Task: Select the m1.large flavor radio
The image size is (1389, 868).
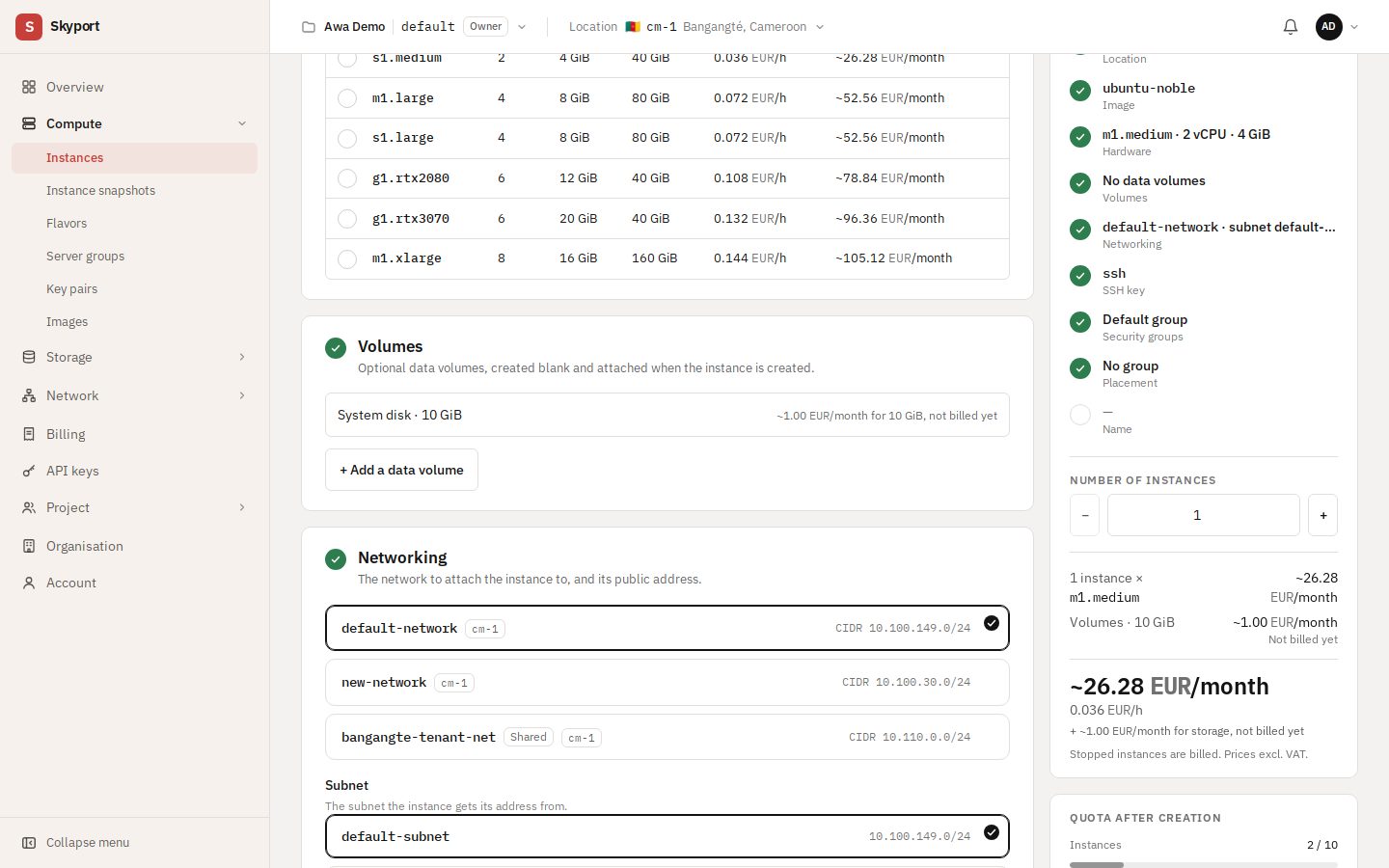Action: pos(347,98)
